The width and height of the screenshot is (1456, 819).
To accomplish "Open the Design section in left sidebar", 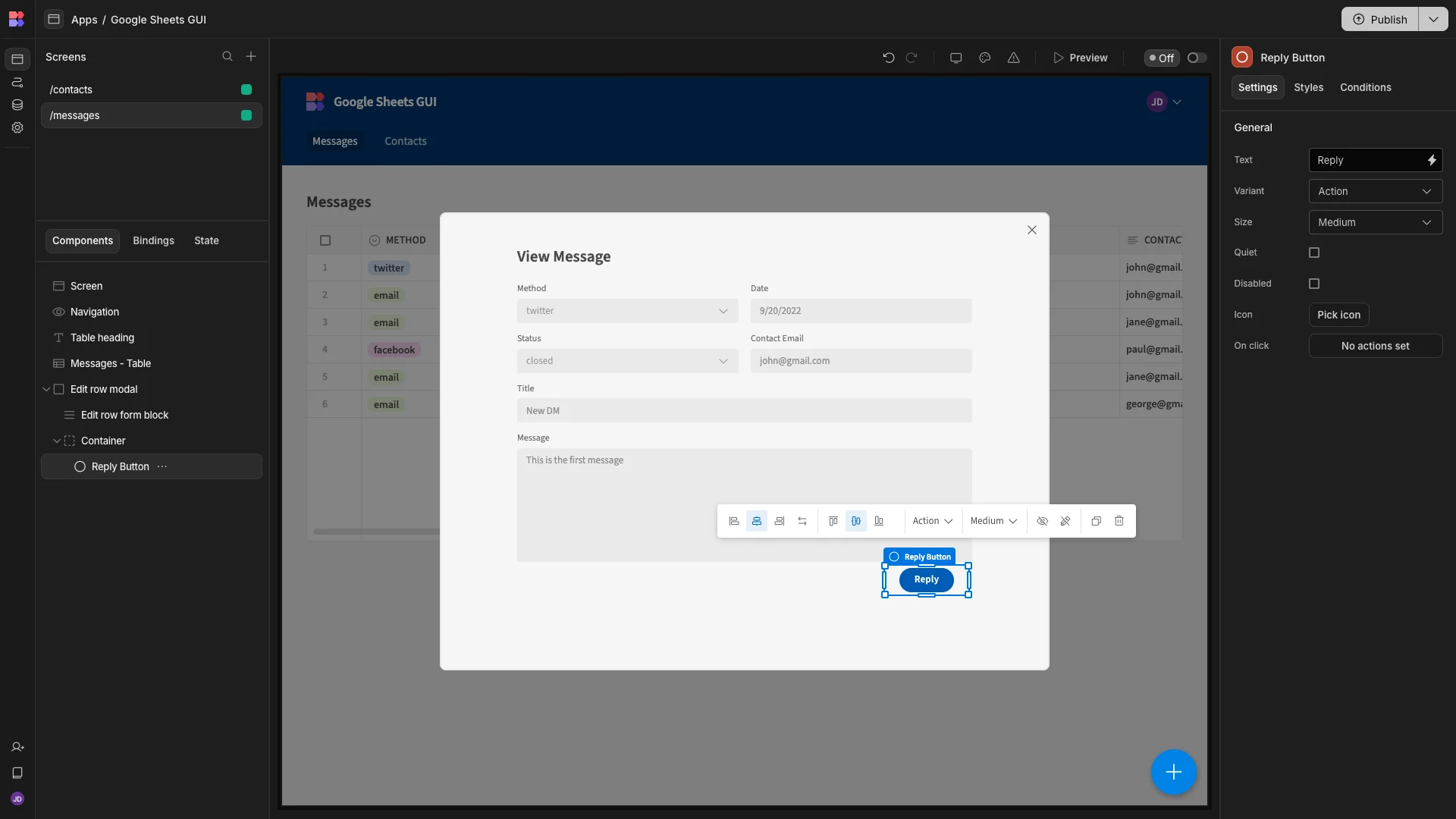I will pyautogui.click(x=17, y=59).
